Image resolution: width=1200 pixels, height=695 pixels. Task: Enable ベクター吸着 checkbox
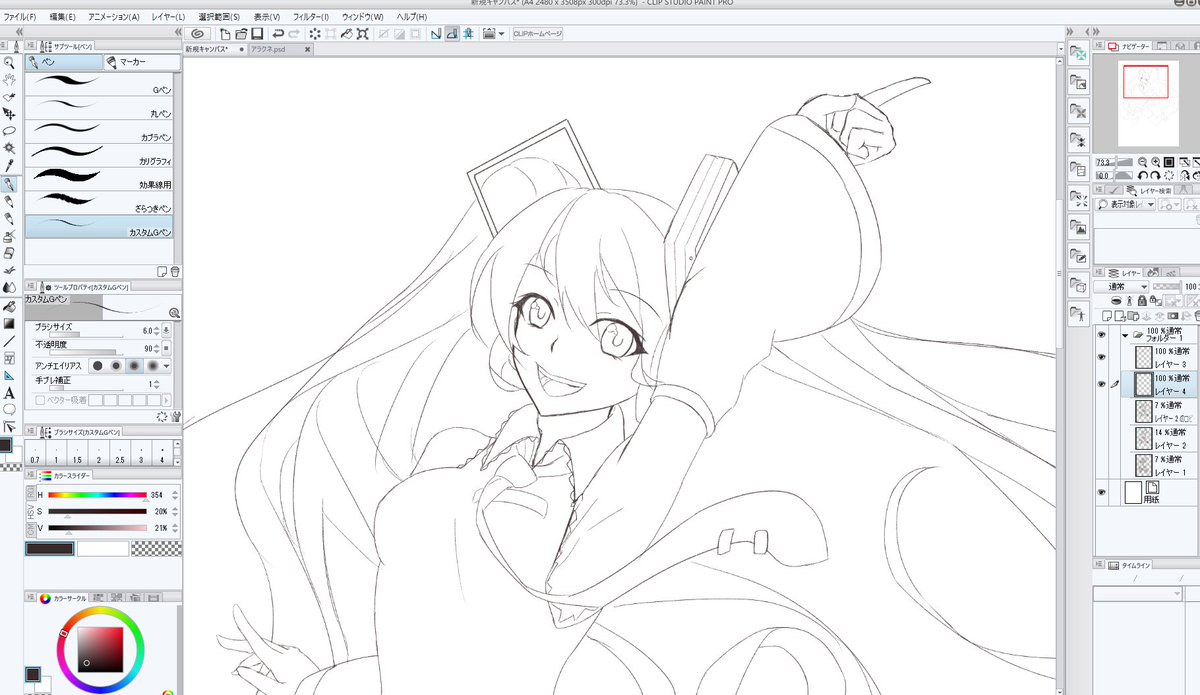pos(40,400)
